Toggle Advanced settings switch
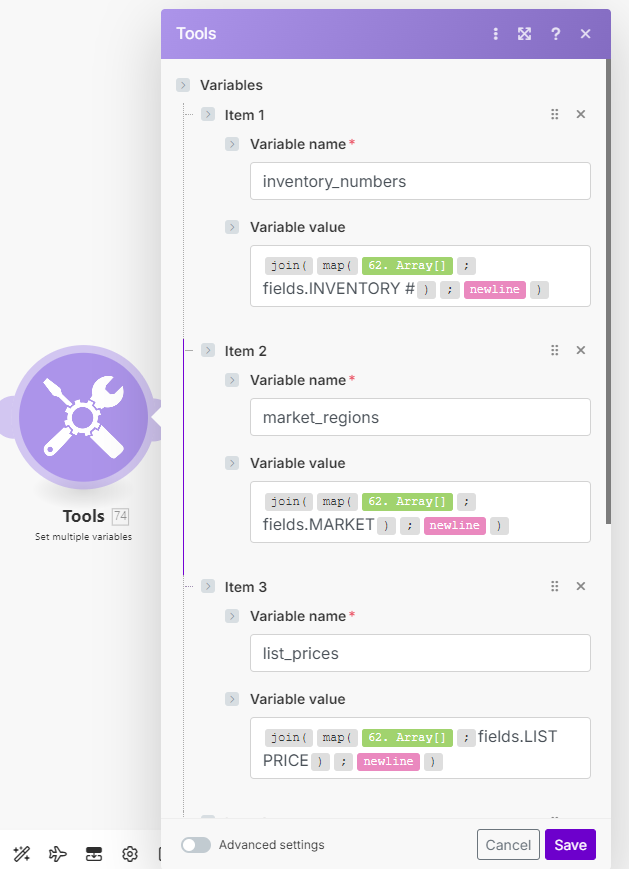Viewport: 629px width, 869px height. (196, 845)
